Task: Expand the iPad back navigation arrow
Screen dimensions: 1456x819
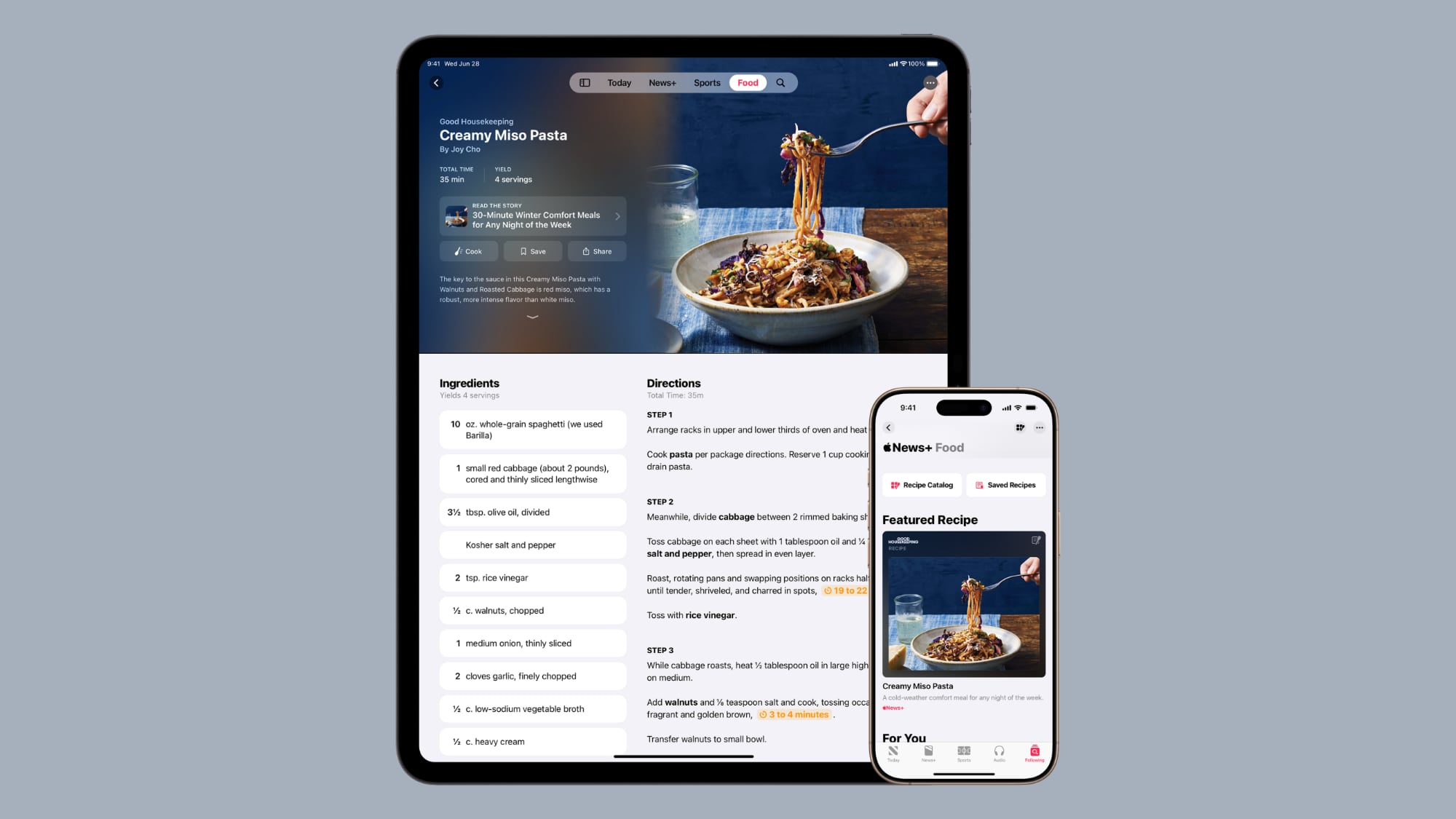Action: (437, 82)
